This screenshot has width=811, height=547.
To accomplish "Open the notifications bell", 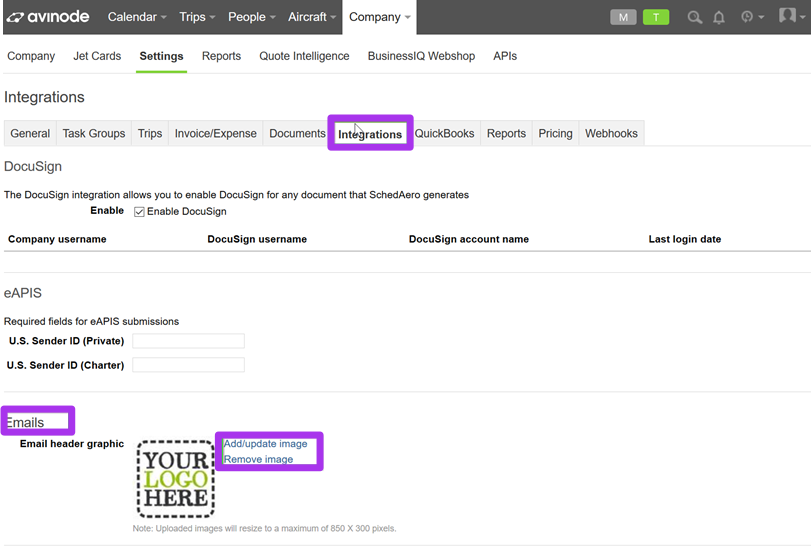I will [718, 18].
